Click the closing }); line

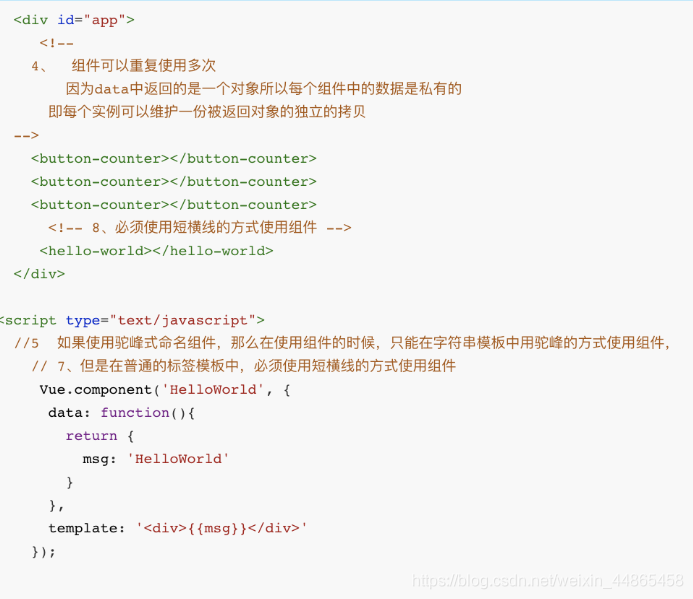tap(44, 552)
